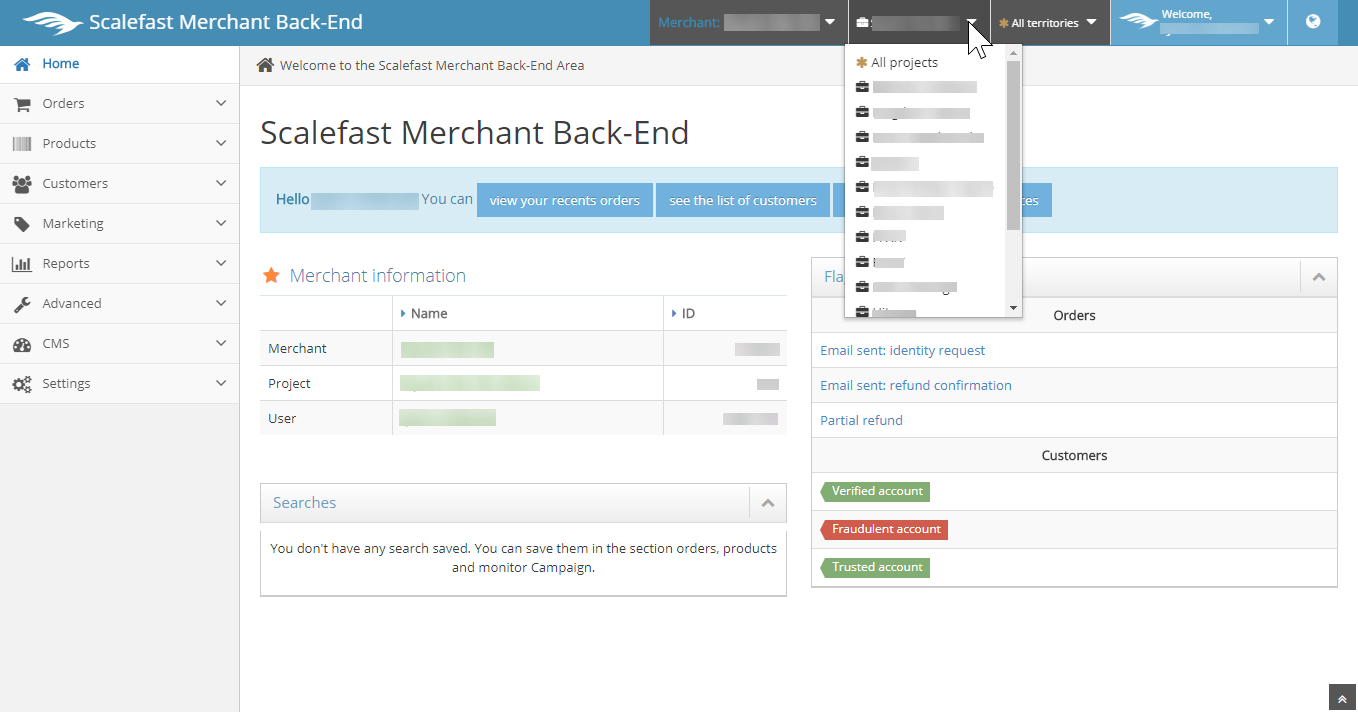Click the Fraudulent account red tag
The height and width of the screenshot is (712, 1358).
(x=885, y=529)
